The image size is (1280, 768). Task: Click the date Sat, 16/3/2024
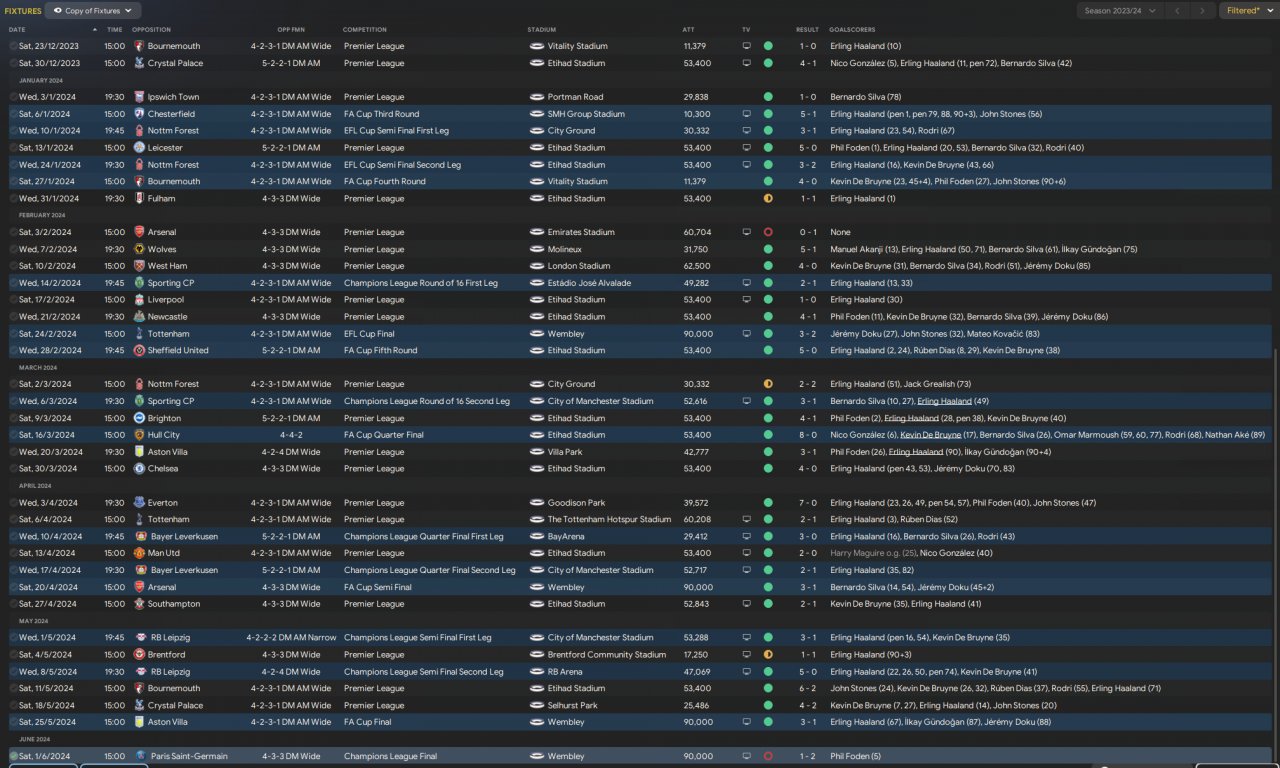point(46,435)
